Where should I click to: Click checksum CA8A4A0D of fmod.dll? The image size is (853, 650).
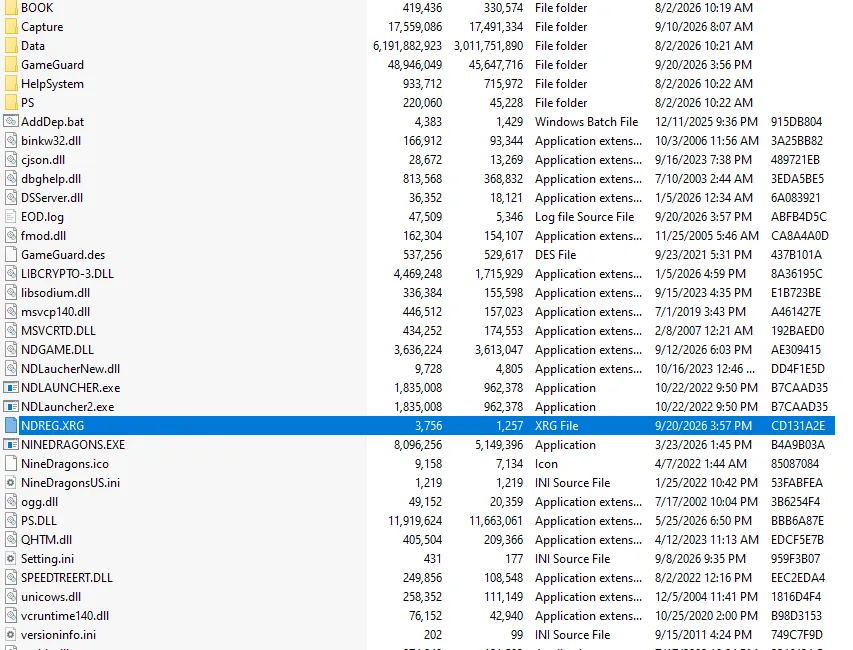[800, 236]
